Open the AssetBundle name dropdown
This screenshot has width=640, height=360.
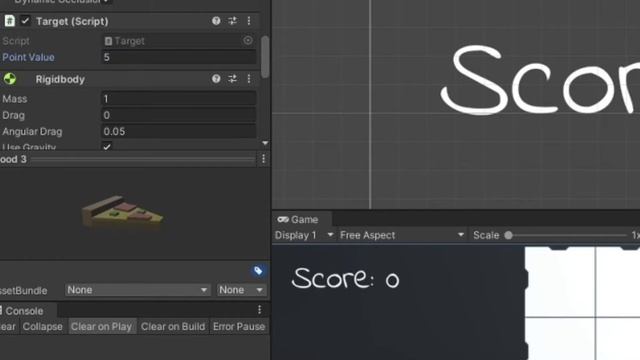click(137, 290)
